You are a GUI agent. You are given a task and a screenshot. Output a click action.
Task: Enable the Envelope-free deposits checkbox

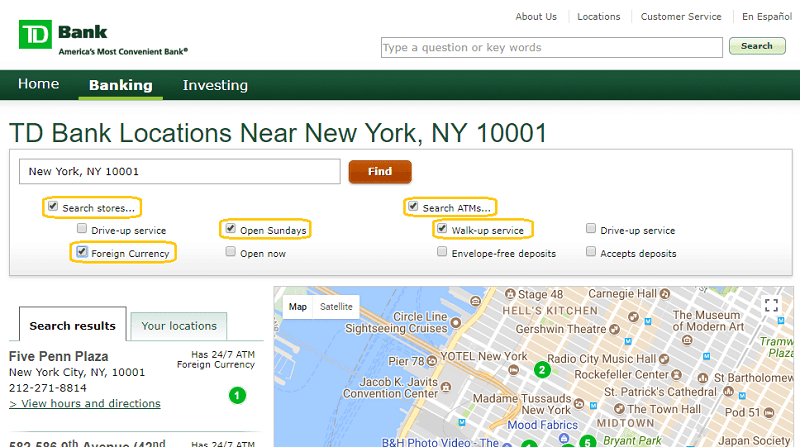coord(442,252)
